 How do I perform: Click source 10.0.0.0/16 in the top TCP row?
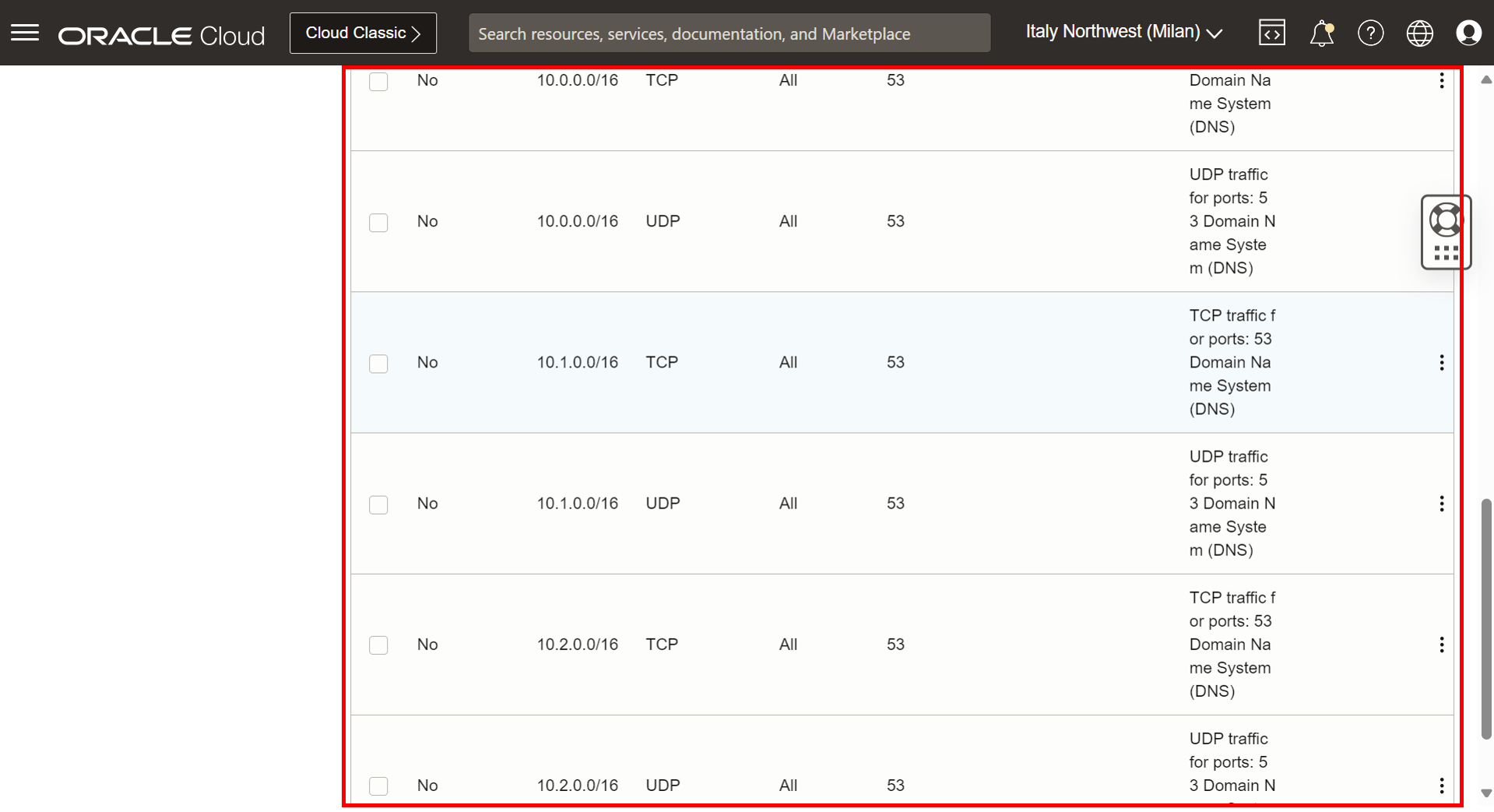(578, 80)
